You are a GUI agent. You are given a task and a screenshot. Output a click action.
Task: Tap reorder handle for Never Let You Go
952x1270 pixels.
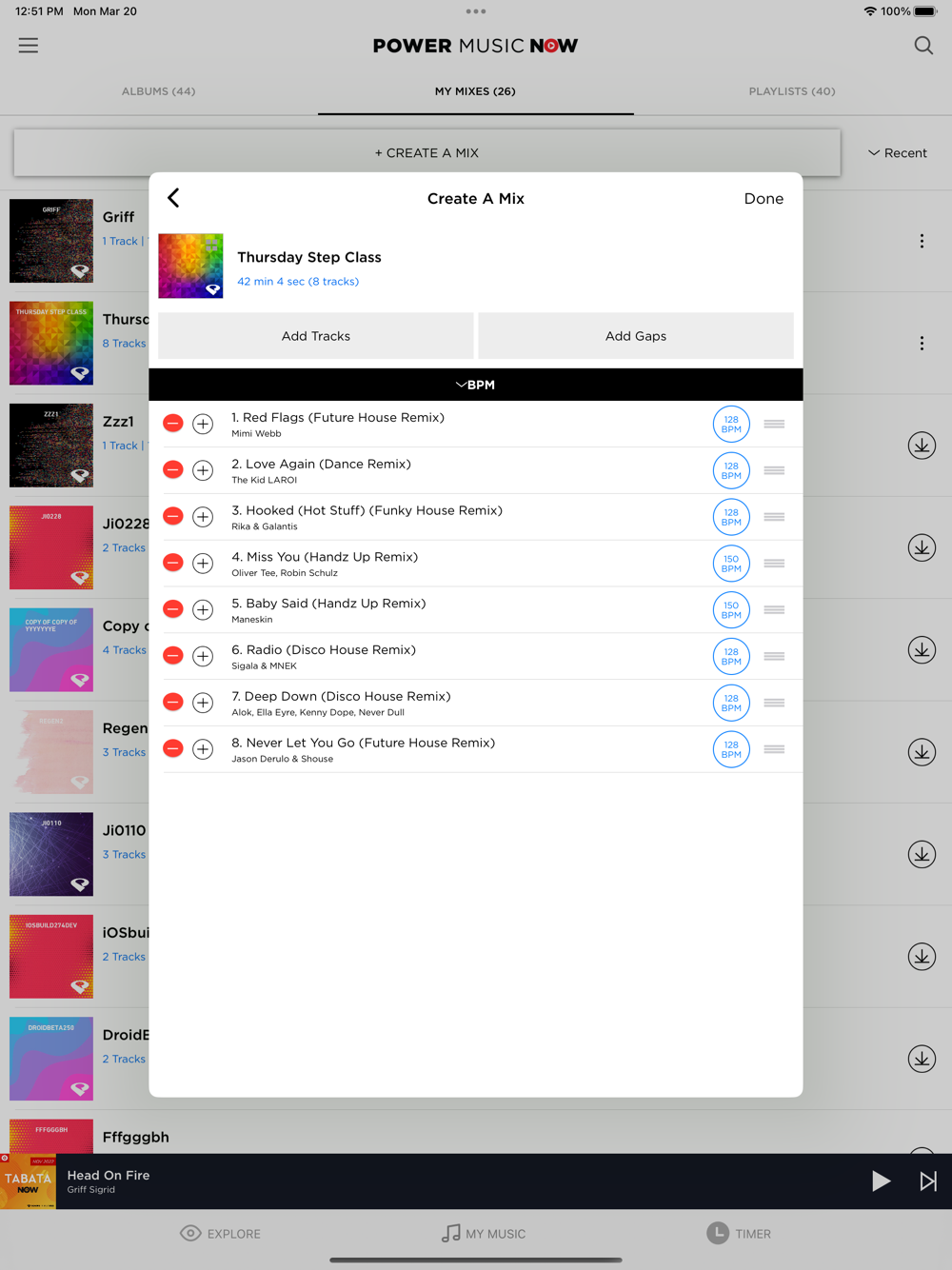(x=774, y=749)
